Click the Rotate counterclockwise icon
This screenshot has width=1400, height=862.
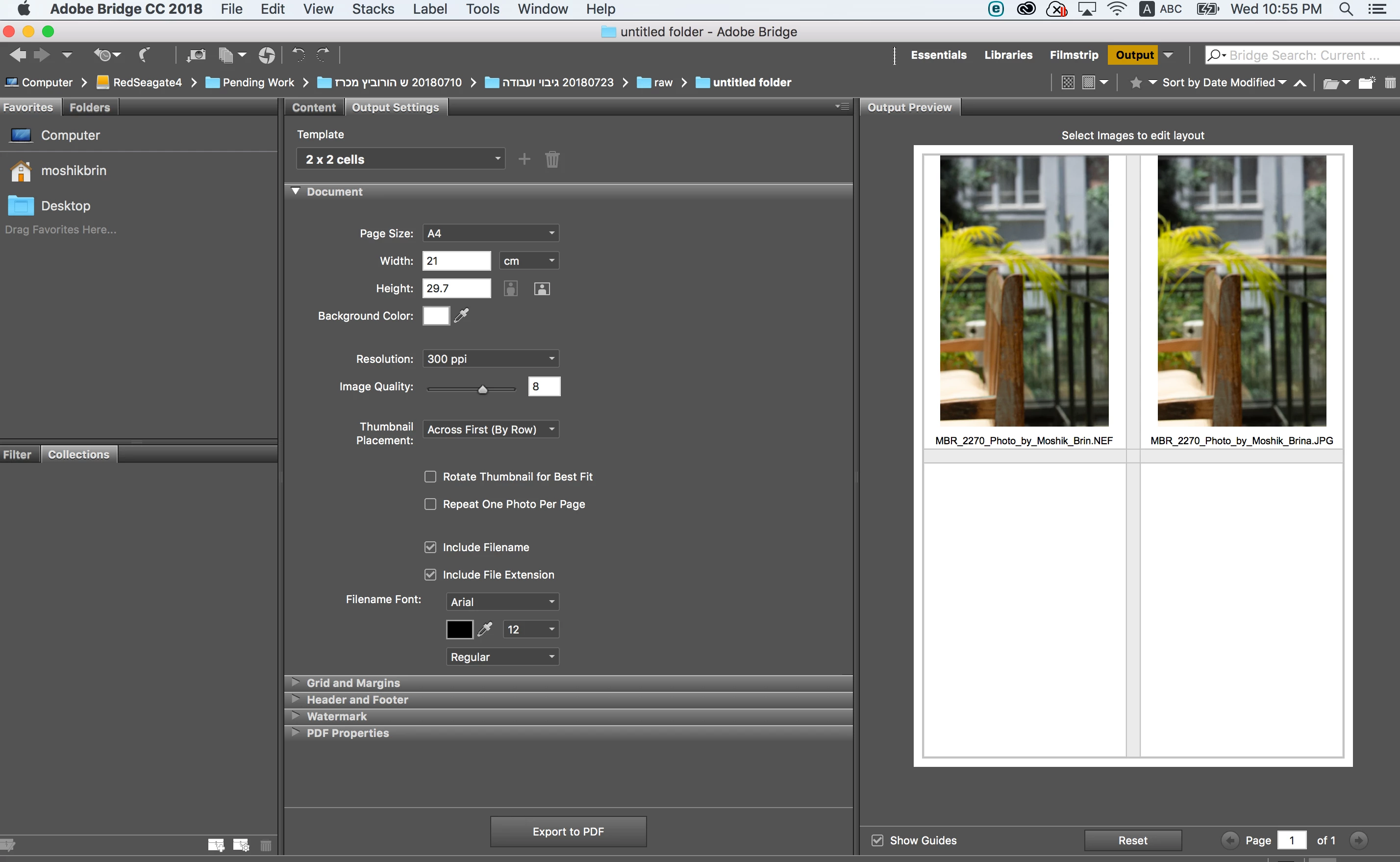tap(299, 55)
